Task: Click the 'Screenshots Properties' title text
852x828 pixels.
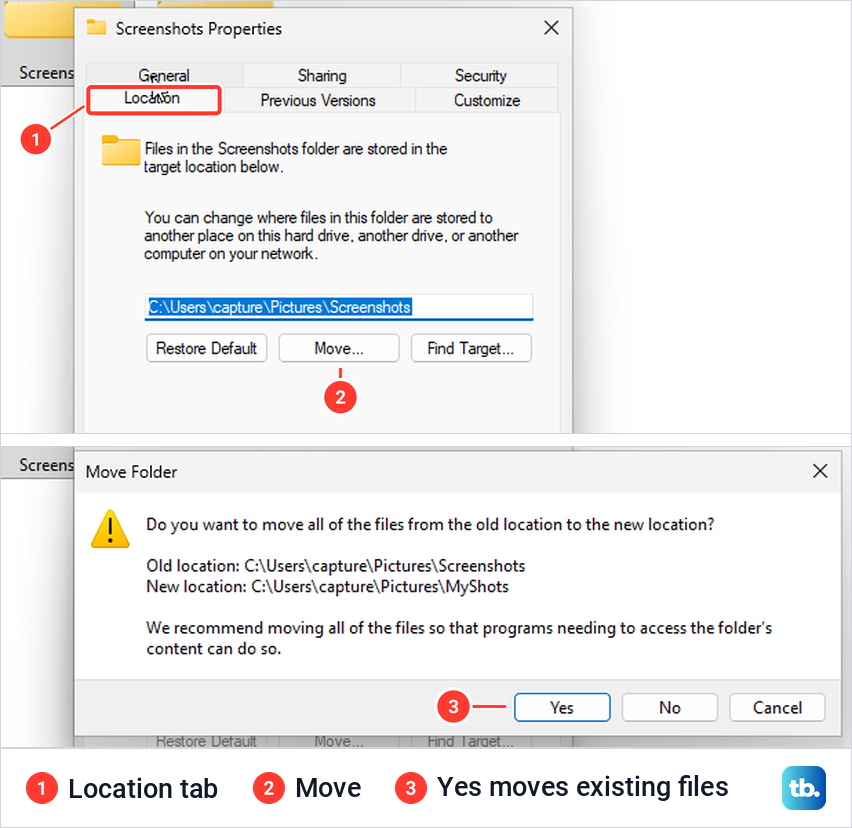Action: tap(198, 28)
